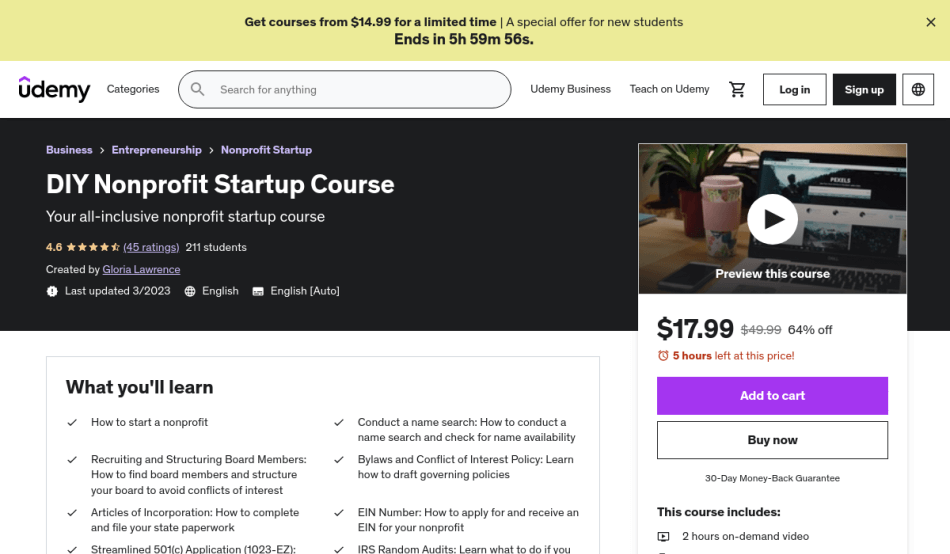
Task: Click the star rating icons
Action: click(93, 247)
